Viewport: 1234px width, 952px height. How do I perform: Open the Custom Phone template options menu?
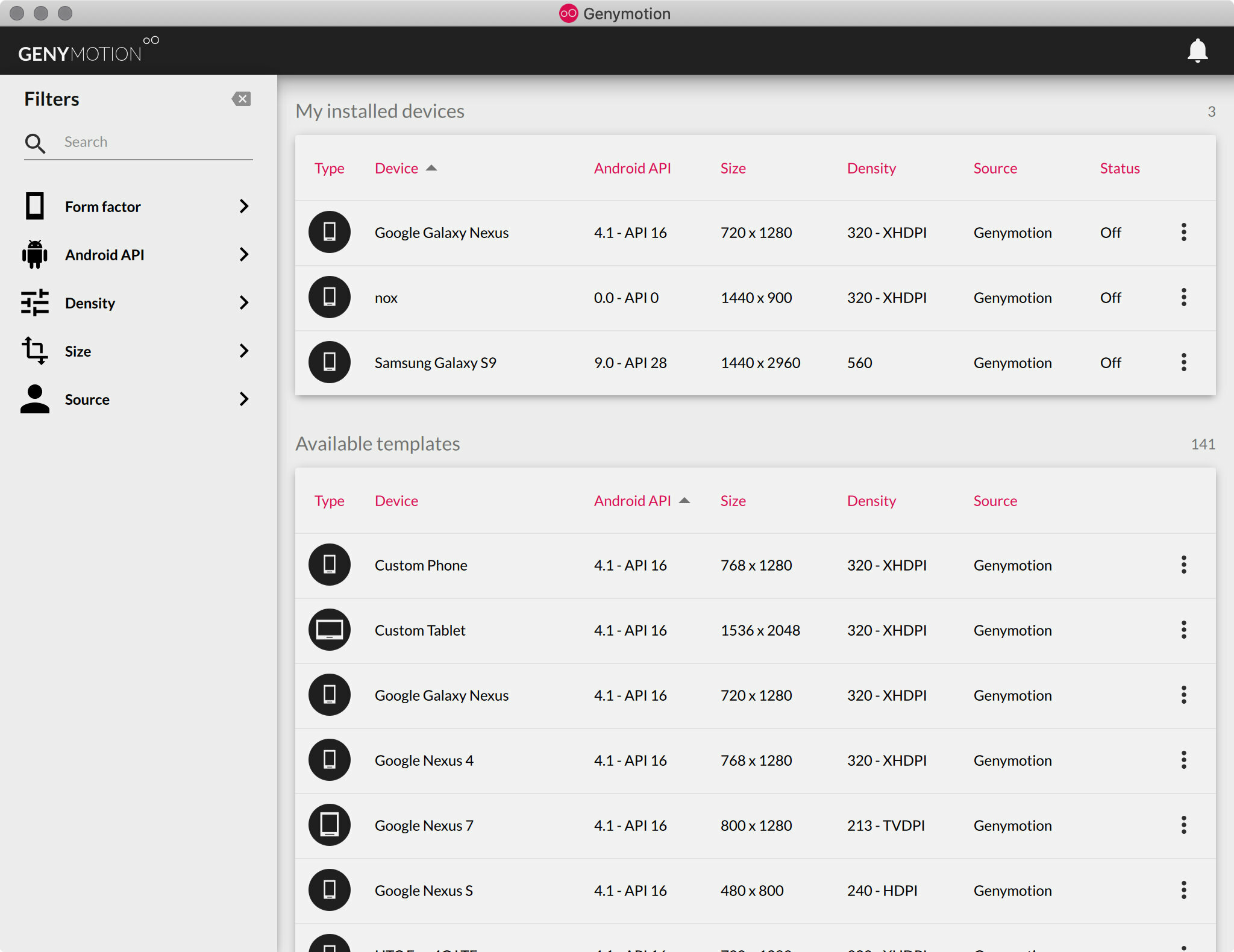pyautogui.click(x=1183, y=565)
